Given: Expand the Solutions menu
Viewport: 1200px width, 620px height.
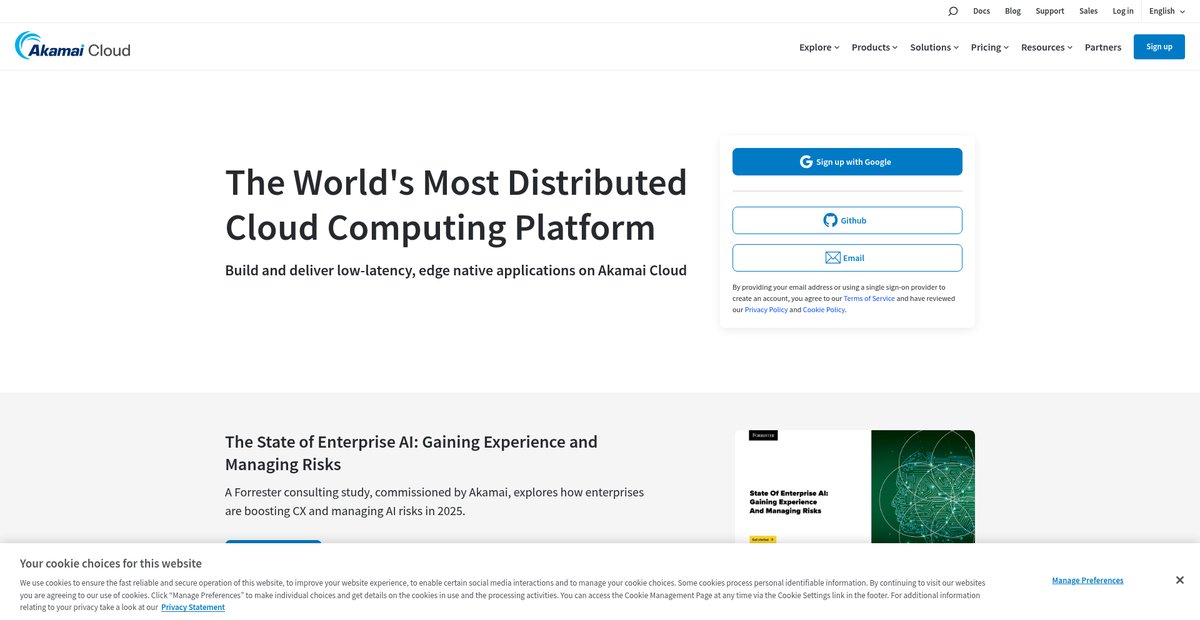Looking at the screenshot, I should (934, 47).
